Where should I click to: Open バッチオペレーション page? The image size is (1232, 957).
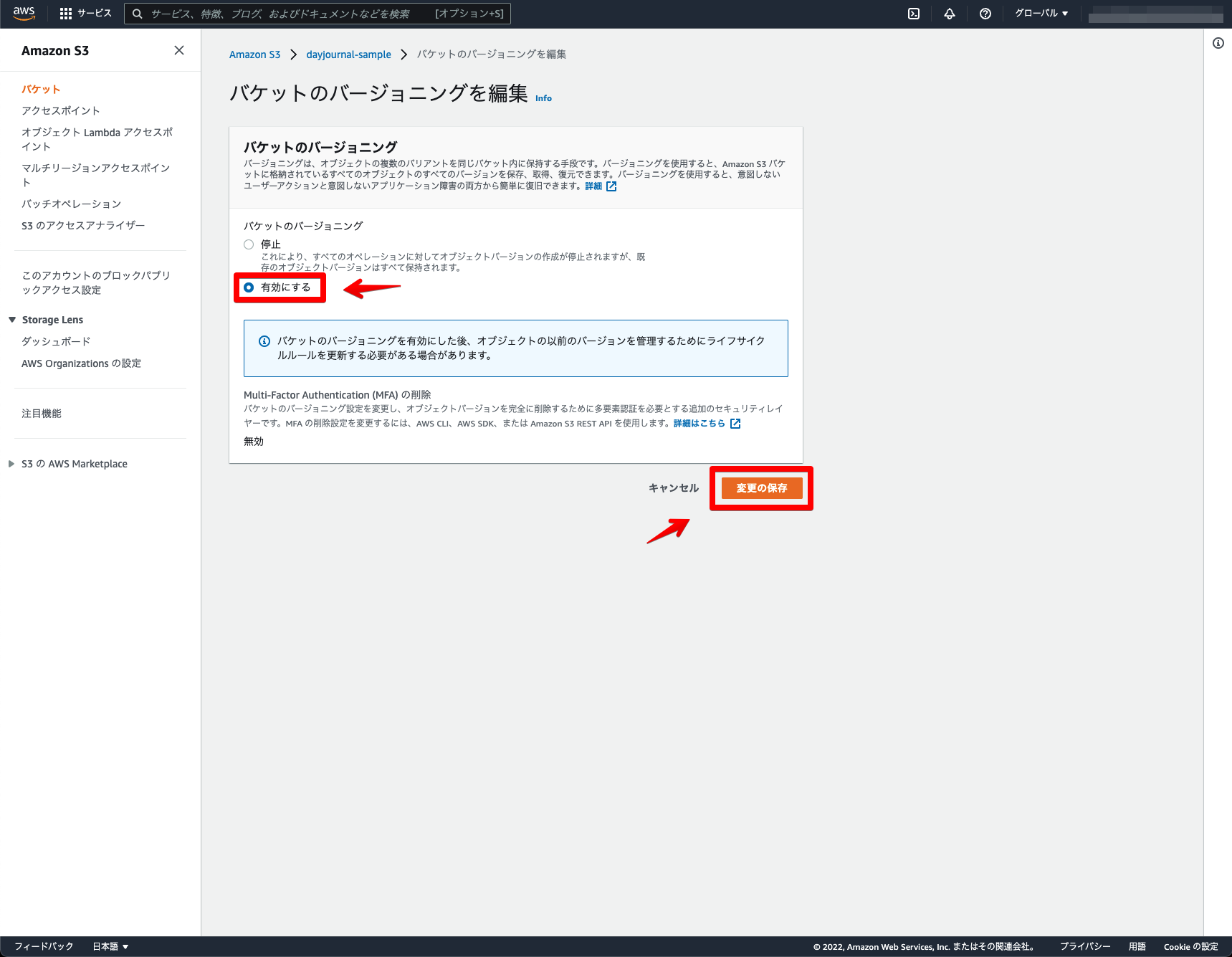(x=72, y=204)
